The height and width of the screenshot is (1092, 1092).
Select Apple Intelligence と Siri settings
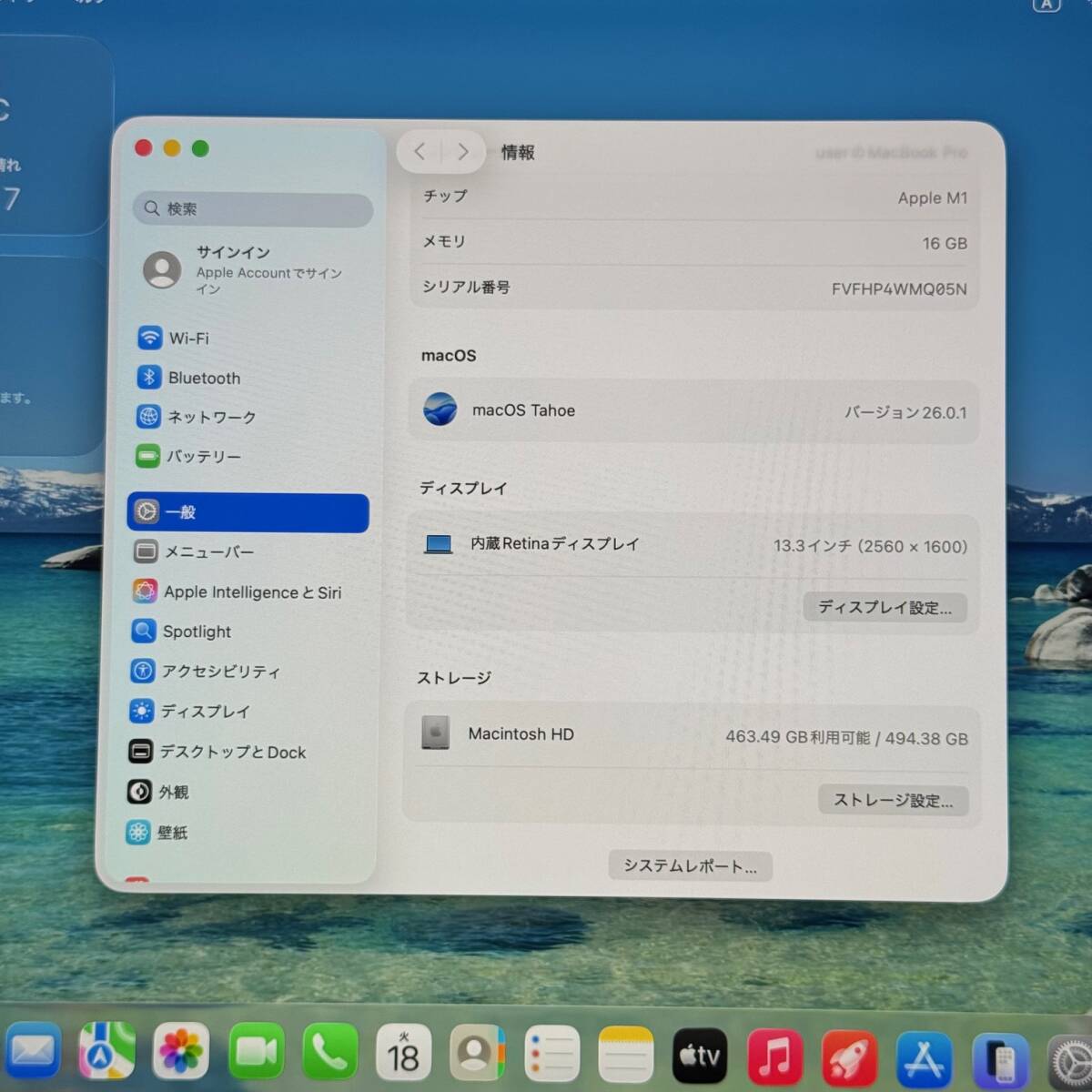point(252,591)
